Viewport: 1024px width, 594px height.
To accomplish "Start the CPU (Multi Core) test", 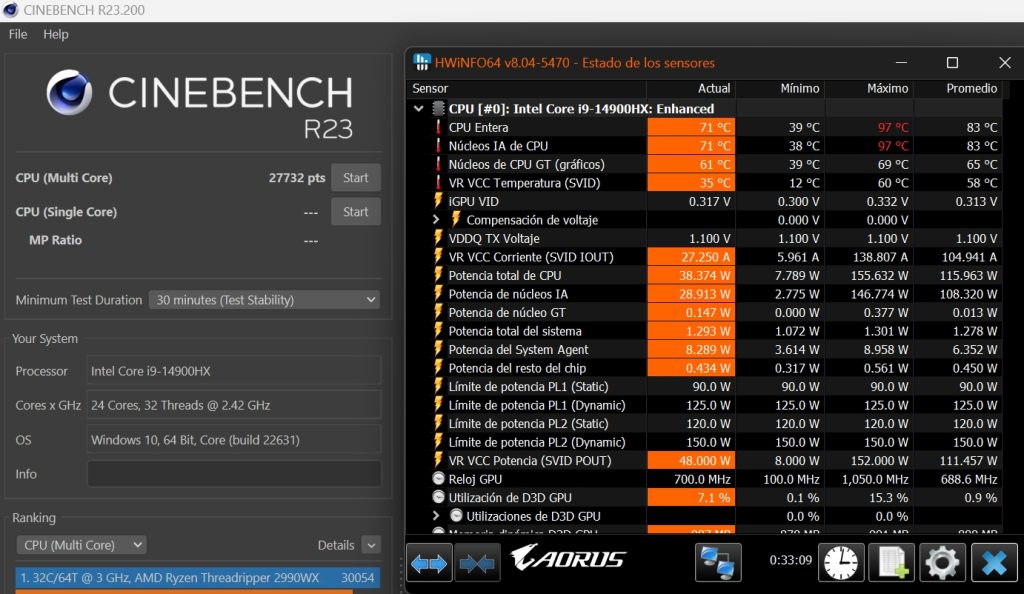I will (x=355, y=178).
